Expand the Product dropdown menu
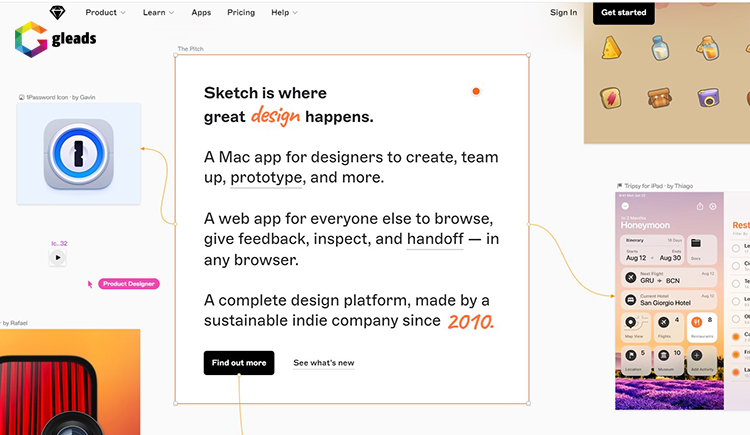This screenshot has height=435, width=750. tap(106, 13)
